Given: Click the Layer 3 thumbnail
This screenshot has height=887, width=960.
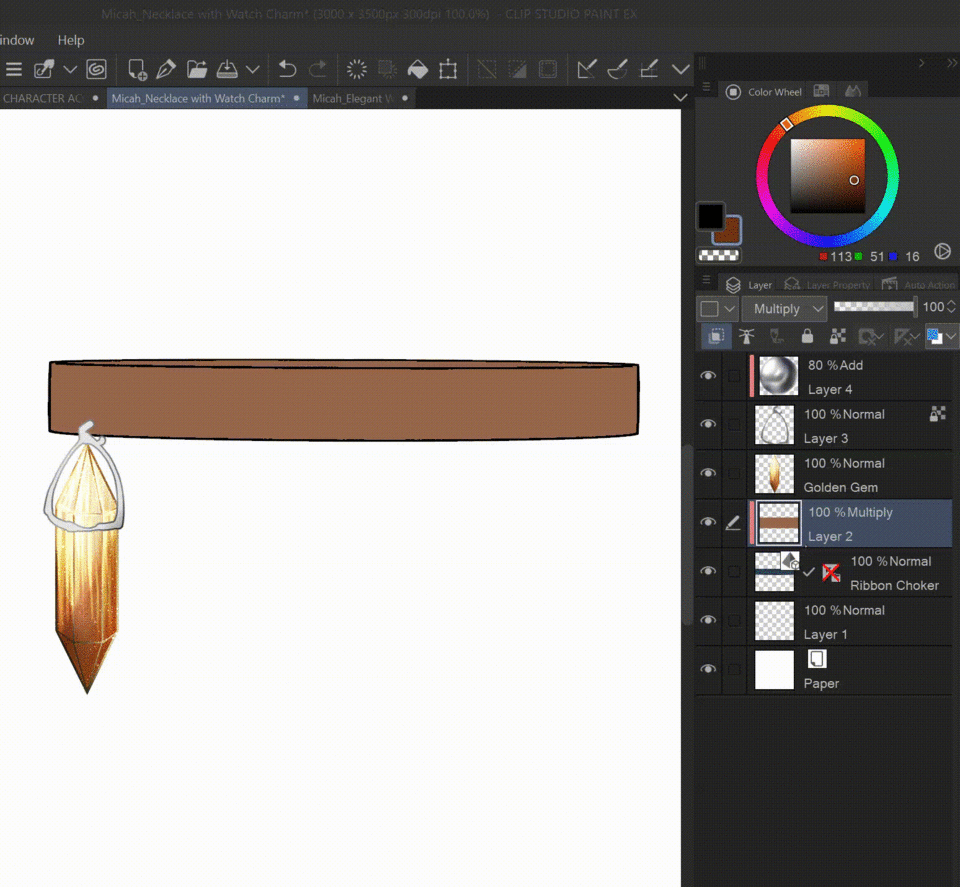Looking at the screenshot, I should click(x=775, y=425).
